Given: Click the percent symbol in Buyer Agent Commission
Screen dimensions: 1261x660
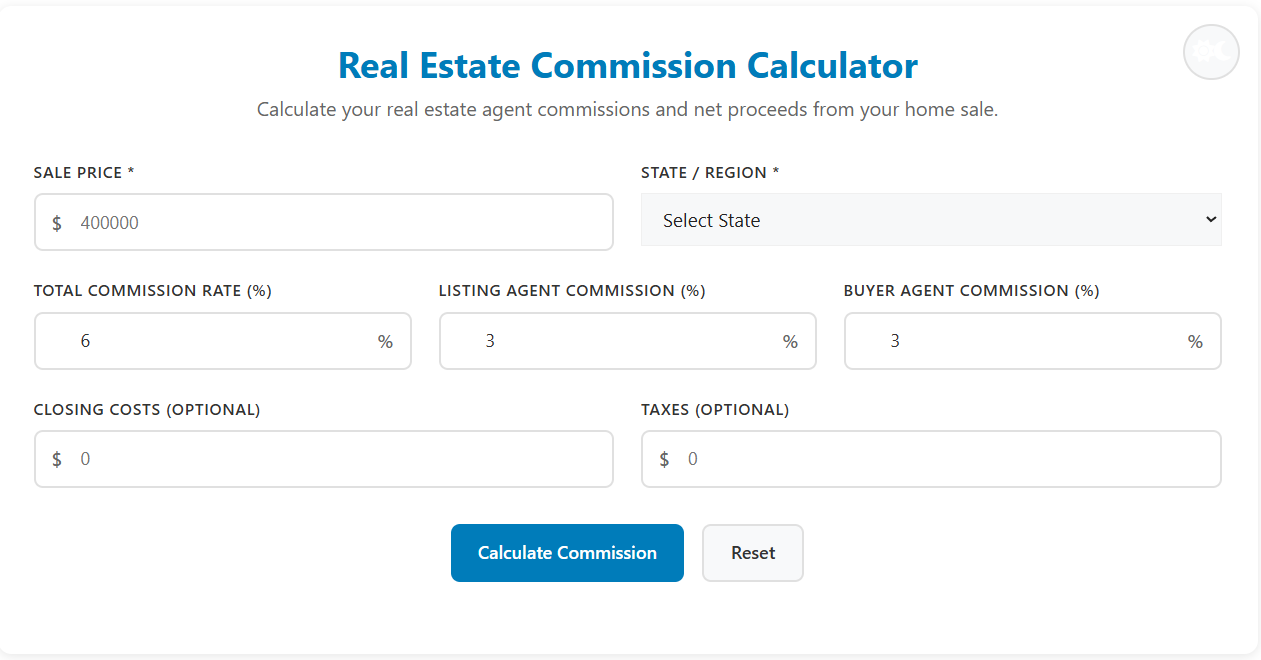Looking at the screenshot, I should 1195,341.
